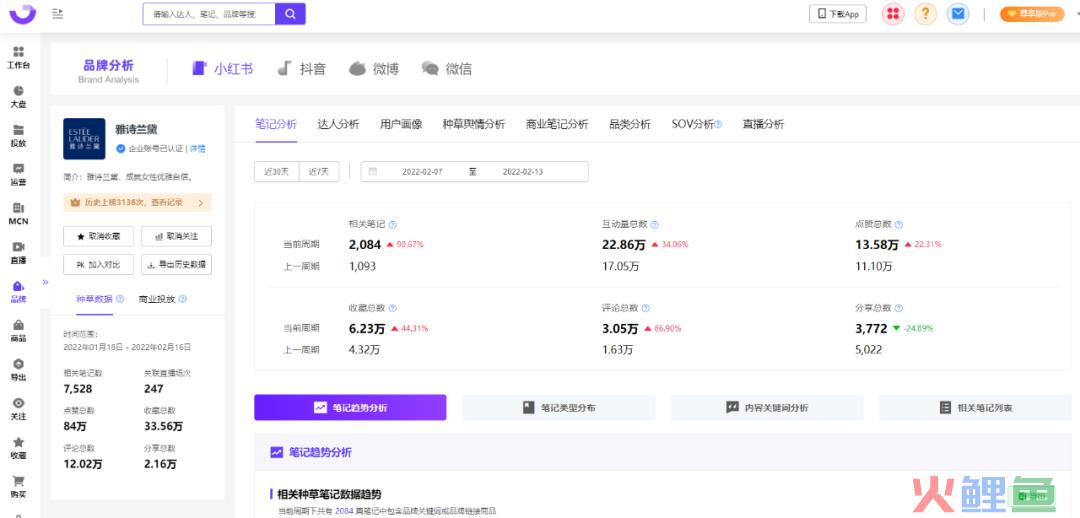Click the 取消关注 button

(176, 236)
